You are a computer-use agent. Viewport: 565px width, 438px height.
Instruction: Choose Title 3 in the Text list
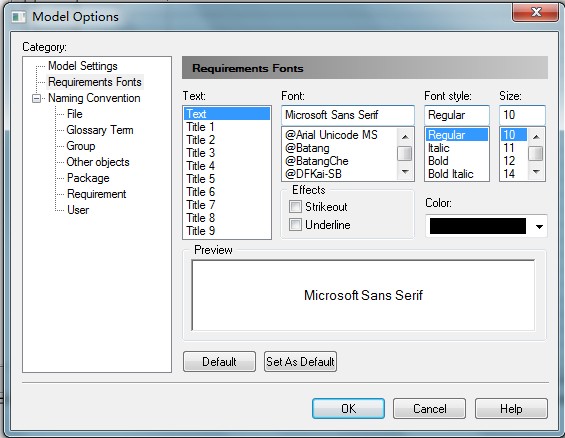(201, 153)
